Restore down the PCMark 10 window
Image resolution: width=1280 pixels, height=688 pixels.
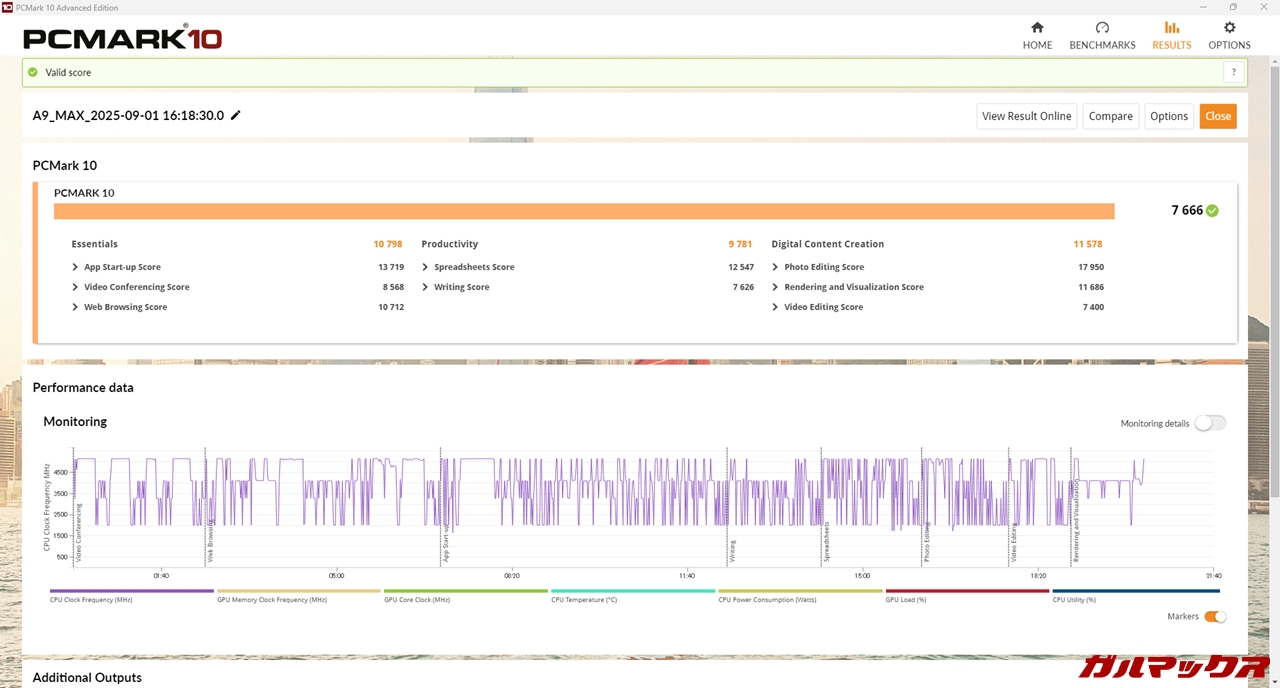point(1233,7)
